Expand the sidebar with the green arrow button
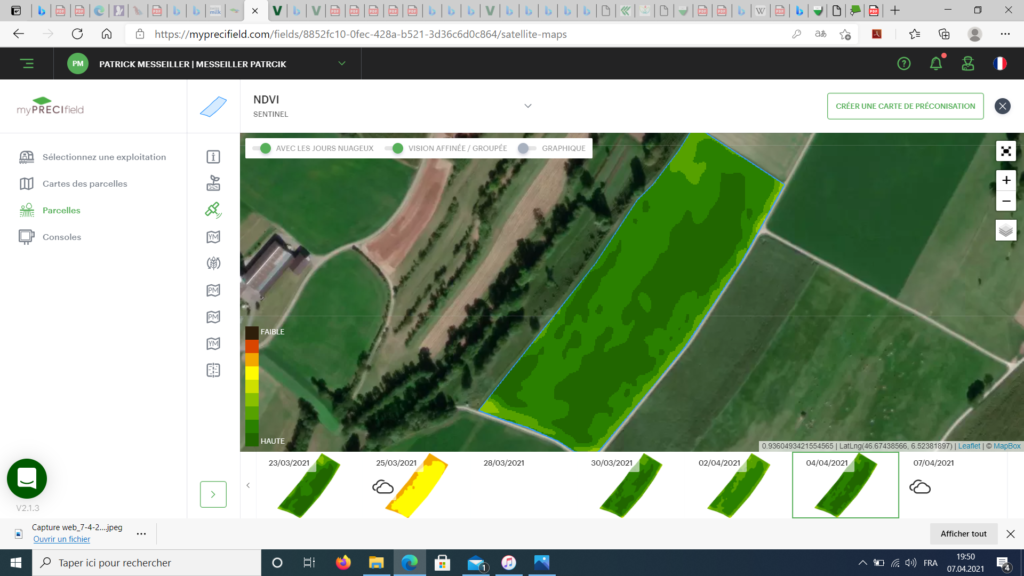Screen dimensions: 1024x576 click(x=213, y=493)
